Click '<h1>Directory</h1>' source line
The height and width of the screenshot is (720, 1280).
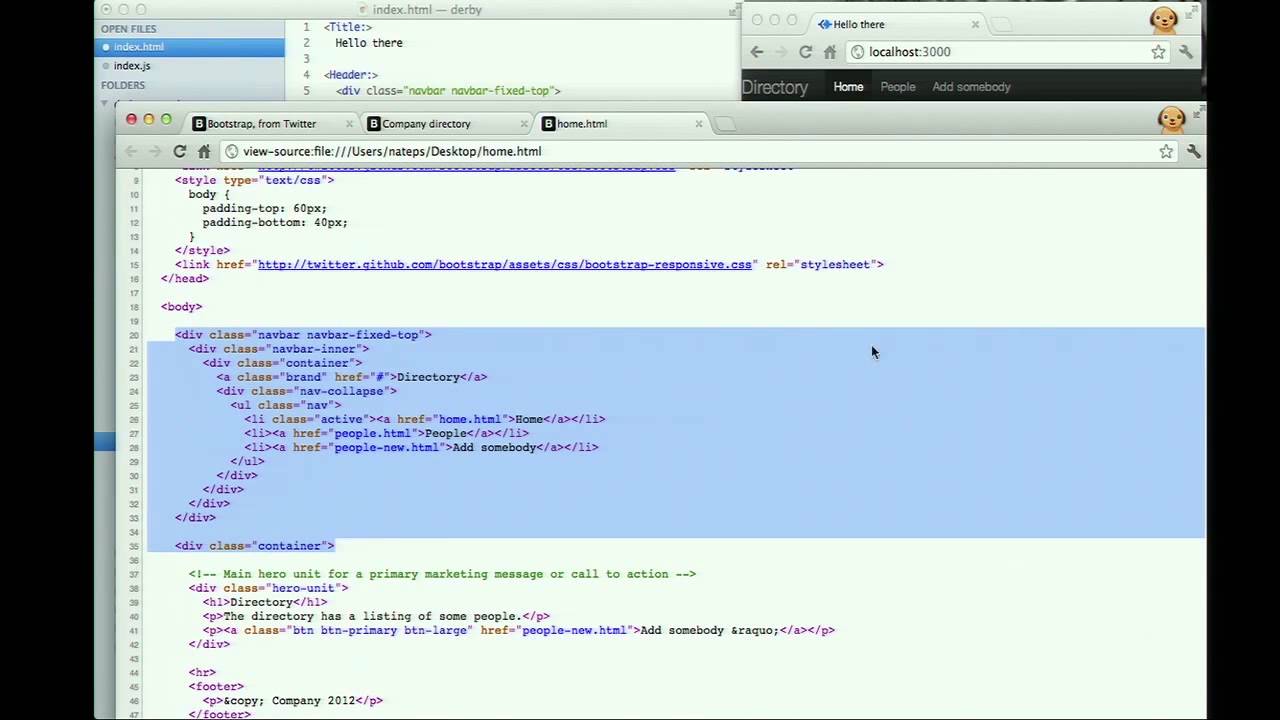coord(265,602)
